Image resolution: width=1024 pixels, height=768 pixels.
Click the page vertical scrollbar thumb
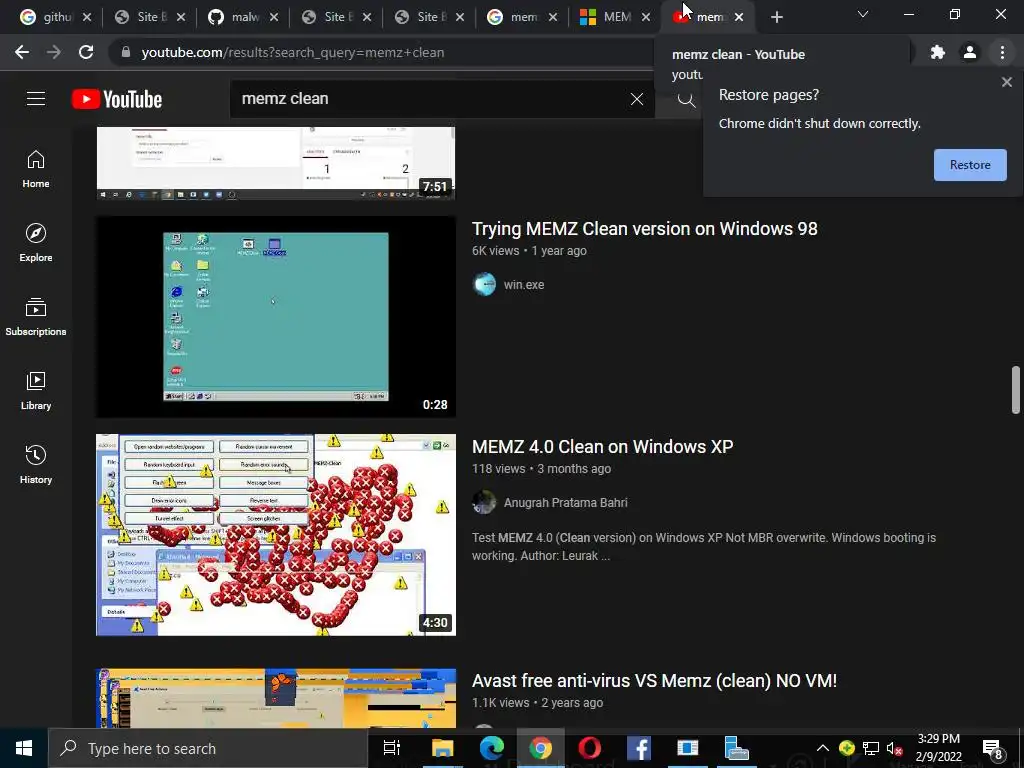pyautogui.click(x=1016, y=390)
